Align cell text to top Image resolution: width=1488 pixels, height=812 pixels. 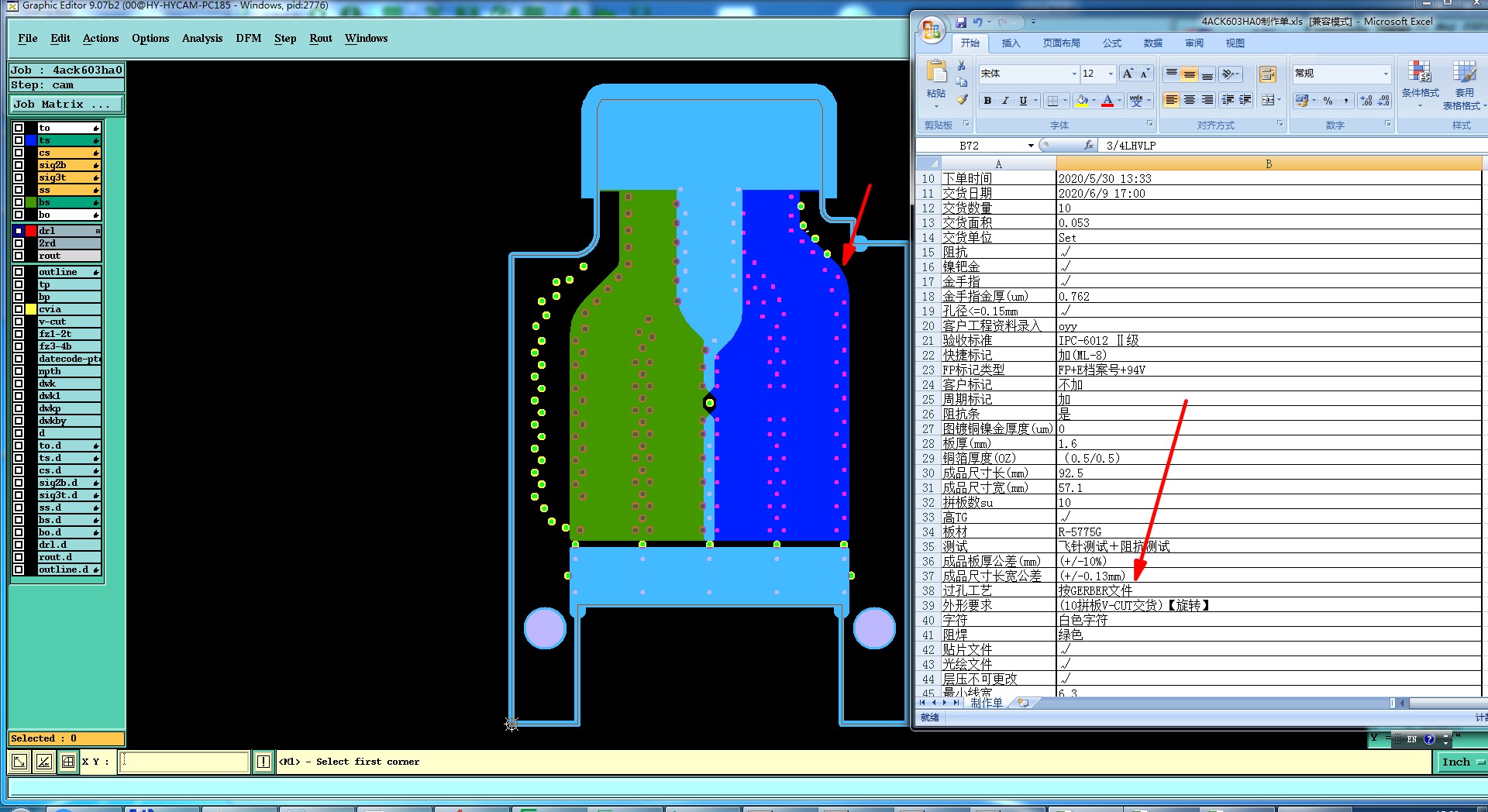1172,74
